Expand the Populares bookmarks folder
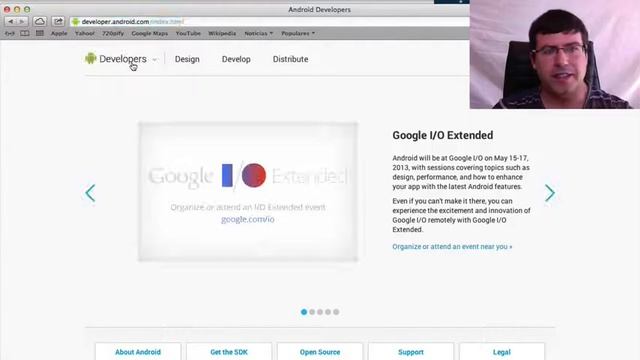Image resolution: width=640 pixels, height=360 pixels. [298, 33]
